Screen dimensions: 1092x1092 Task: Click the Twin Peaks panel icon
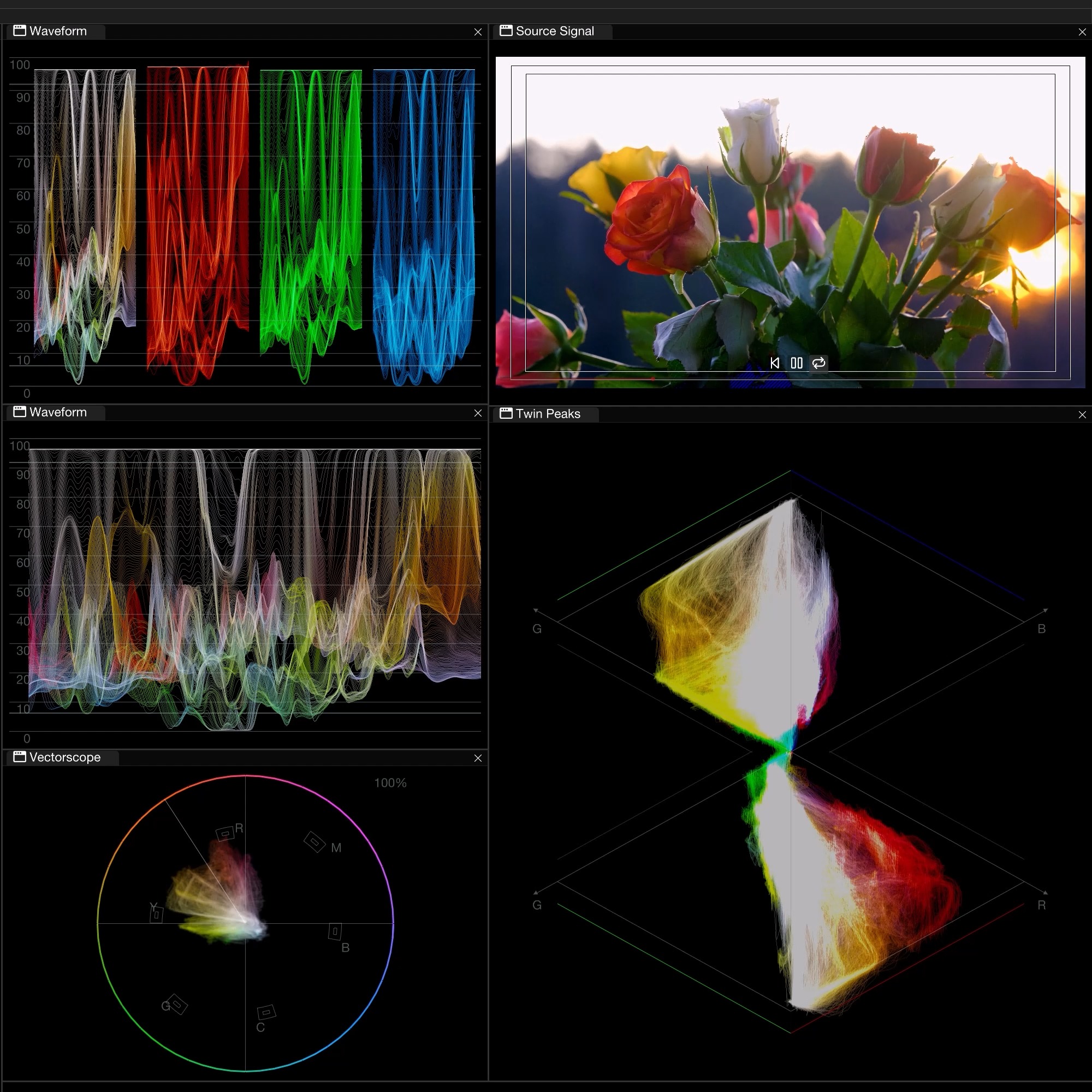[x=506, y=413]
